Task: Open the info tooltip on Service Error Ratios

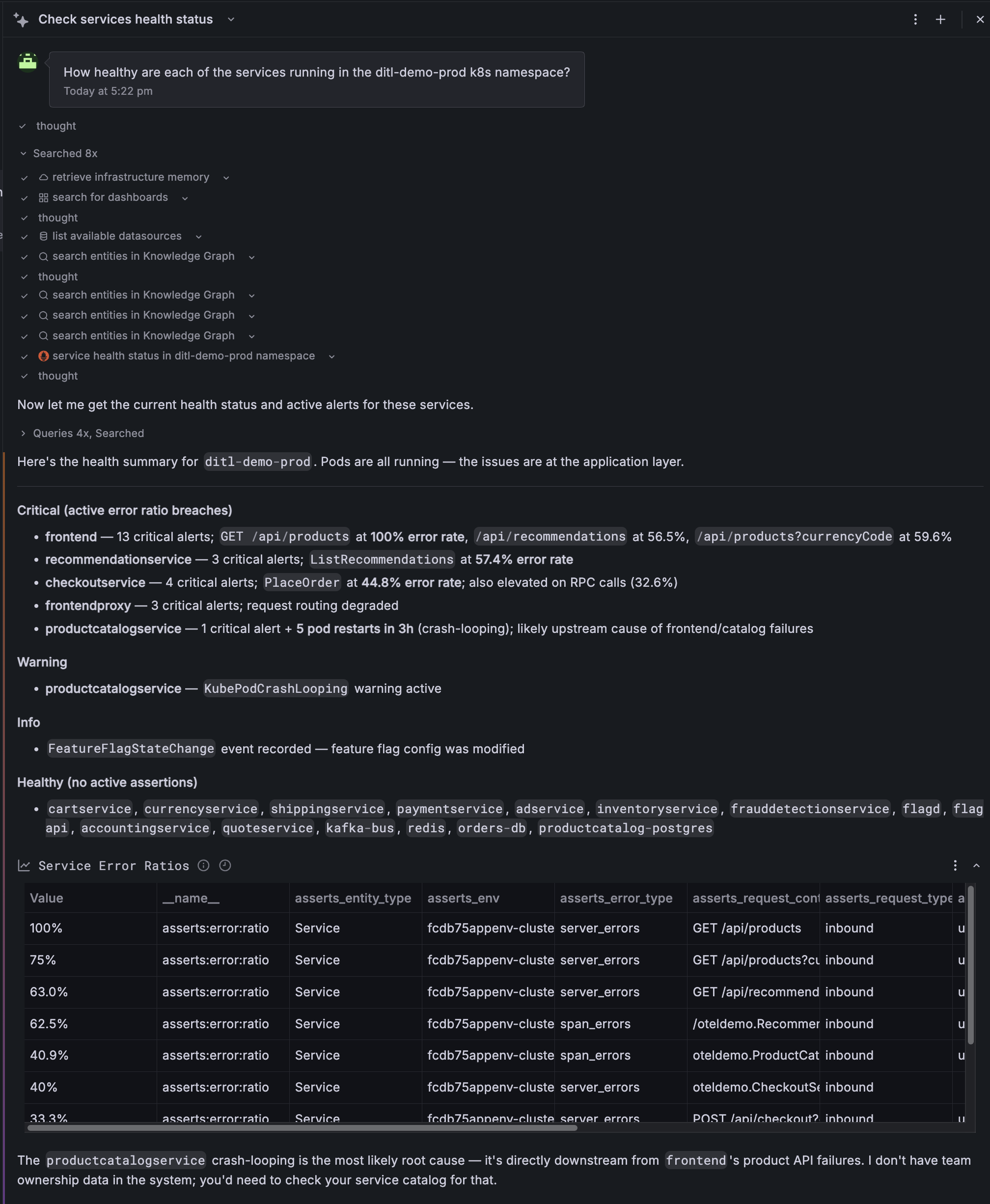Action: point(204,866)
